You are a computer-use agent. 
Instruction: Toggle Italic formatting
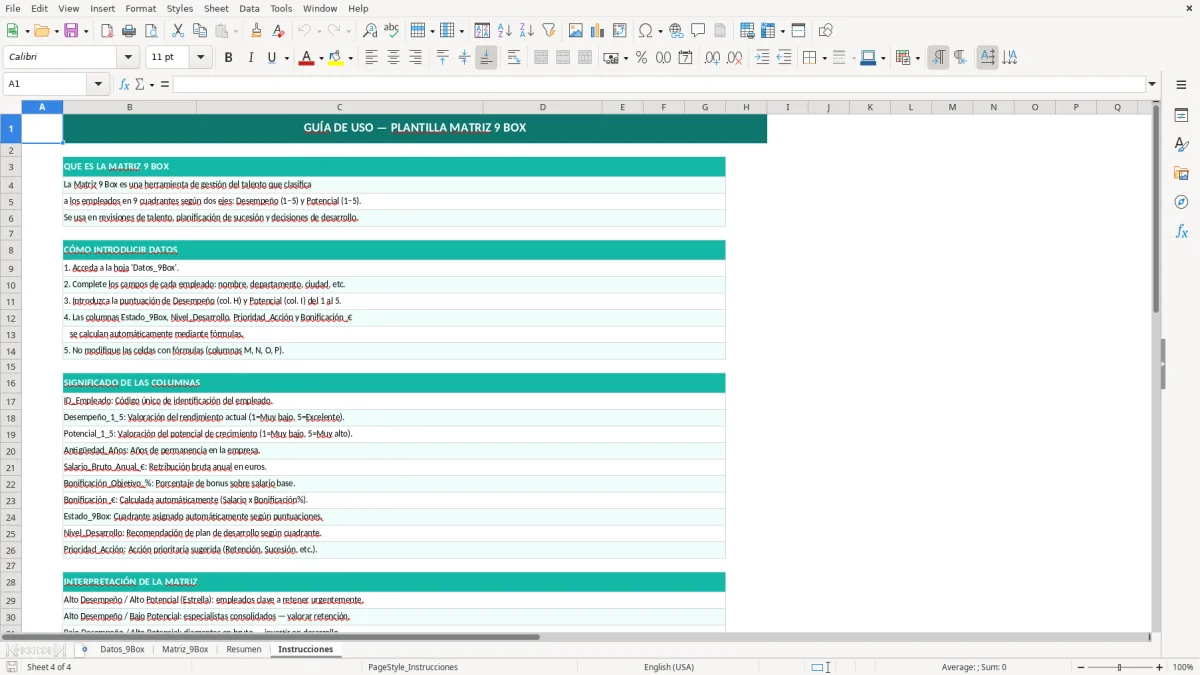[250, 58]
